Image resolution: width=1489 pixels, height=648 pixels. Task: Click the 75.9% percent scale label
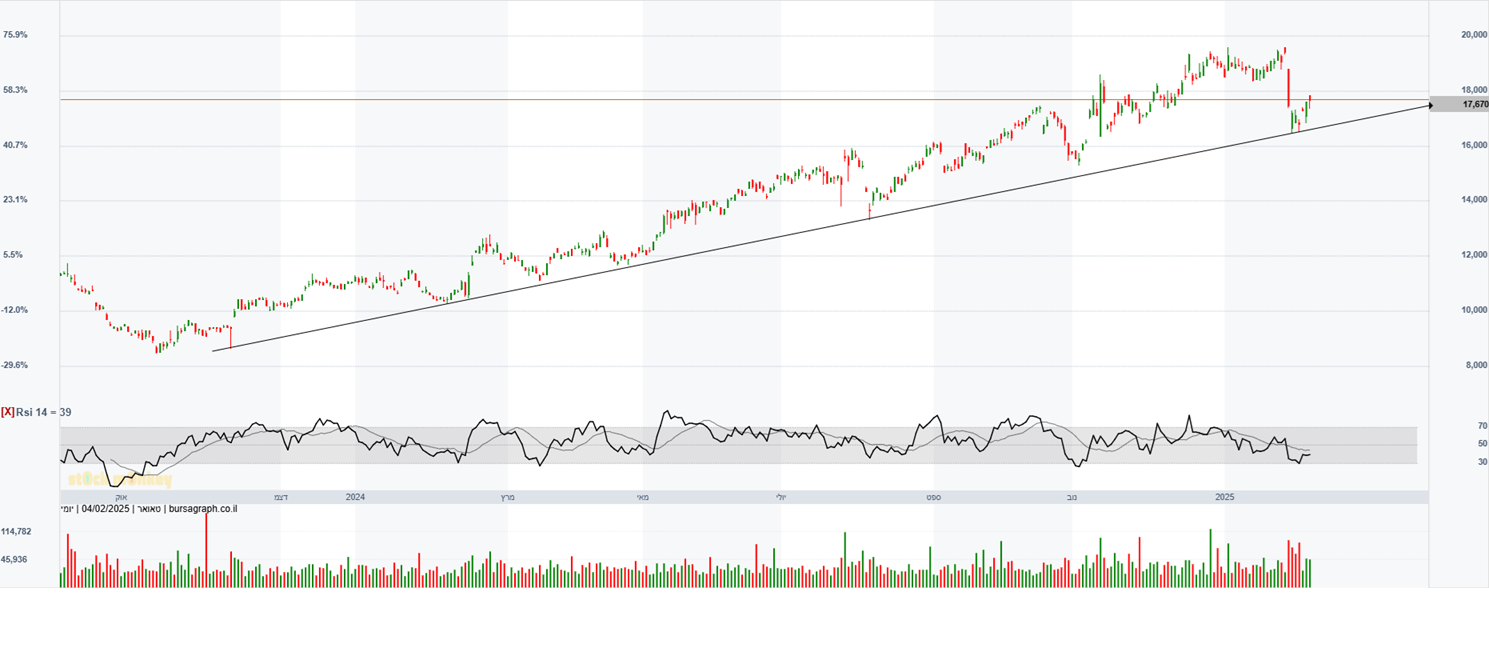15,35
